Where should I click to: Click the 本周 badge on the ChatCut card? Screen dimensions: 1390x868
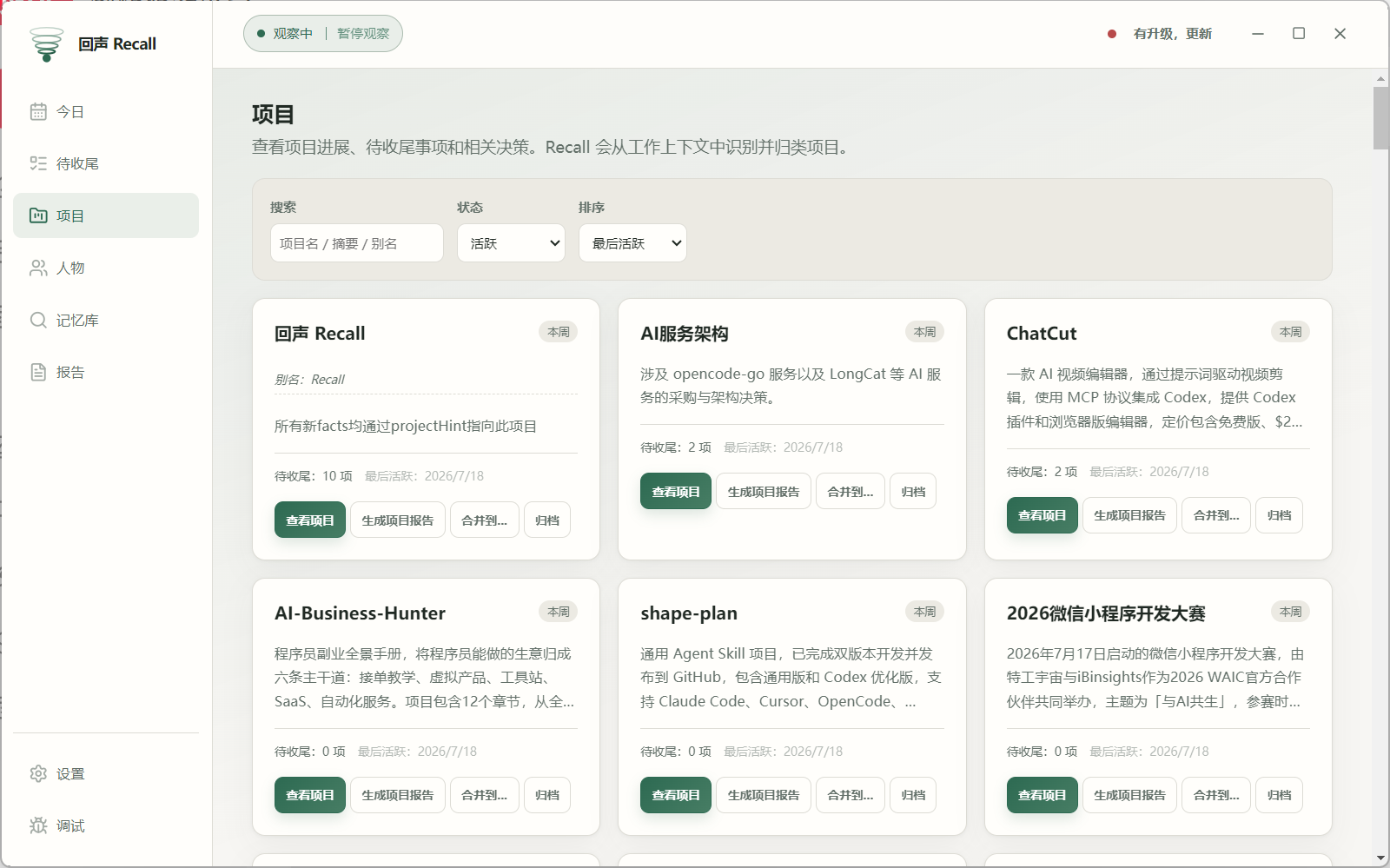[1291, 332]
